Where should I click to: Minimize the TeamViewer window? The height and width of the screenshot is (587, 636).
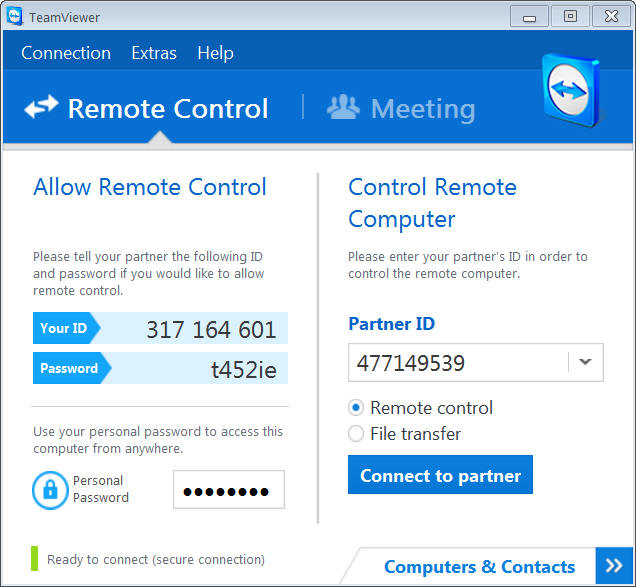[529, 17]
